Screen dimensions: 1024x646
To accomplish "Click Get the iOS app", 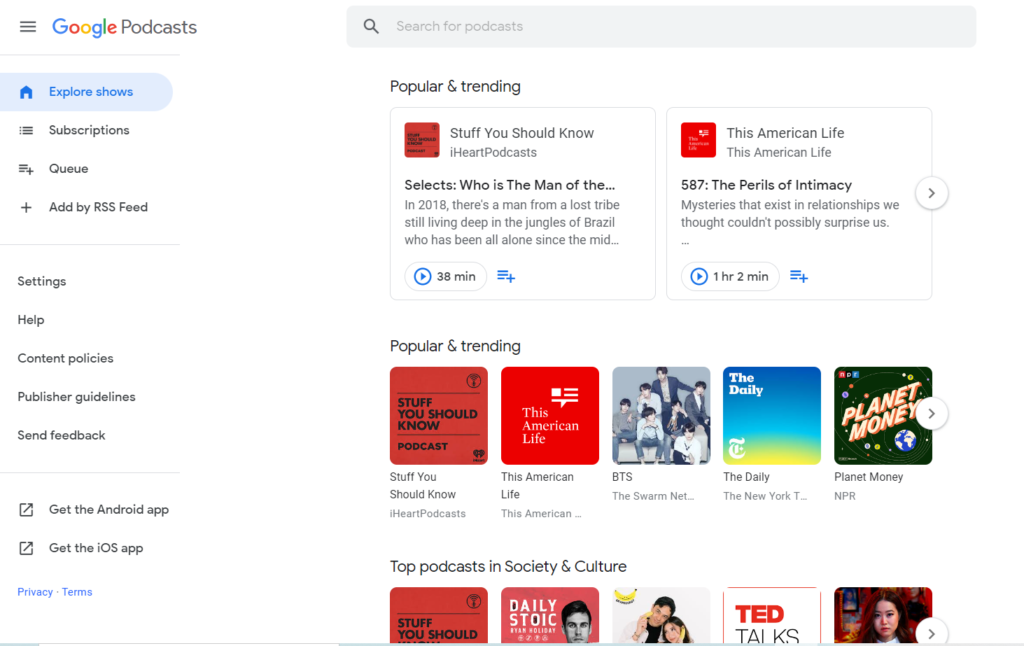I will [x=96, y=548].
